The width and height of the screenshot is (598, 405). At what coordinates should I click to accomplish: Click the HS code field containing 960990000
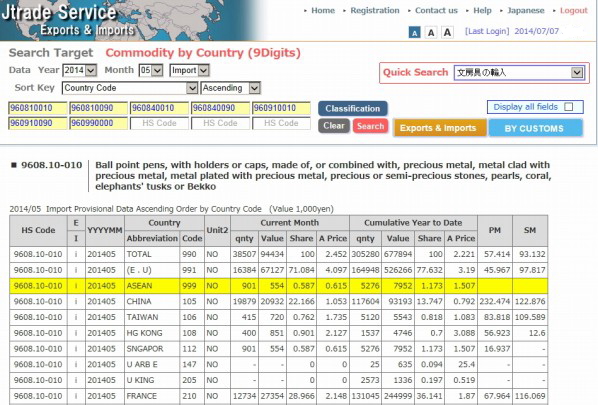[98, 123]
